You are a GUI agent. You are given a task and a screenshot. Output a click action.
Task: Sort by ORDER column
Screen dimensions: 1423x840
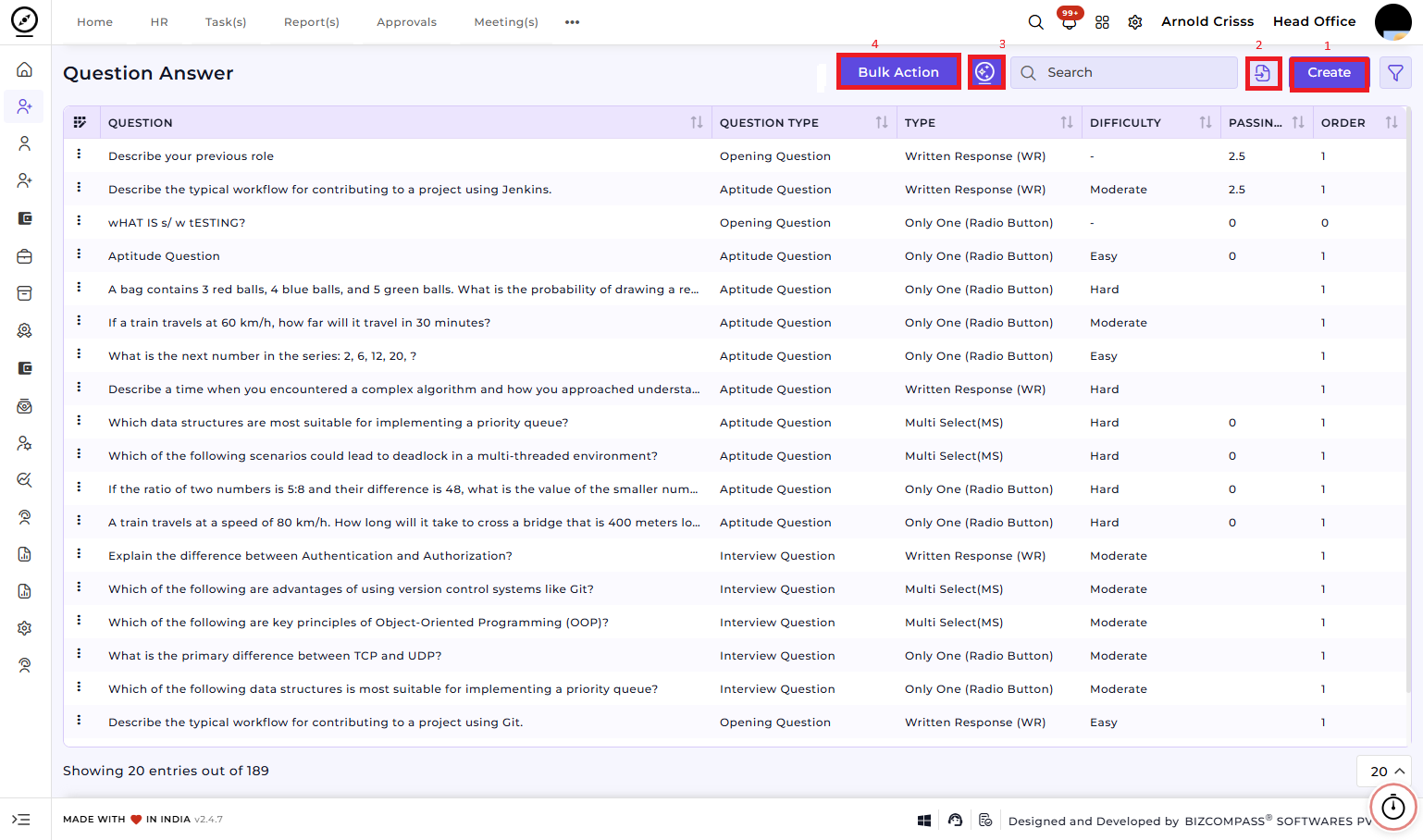coord(1391,122)
